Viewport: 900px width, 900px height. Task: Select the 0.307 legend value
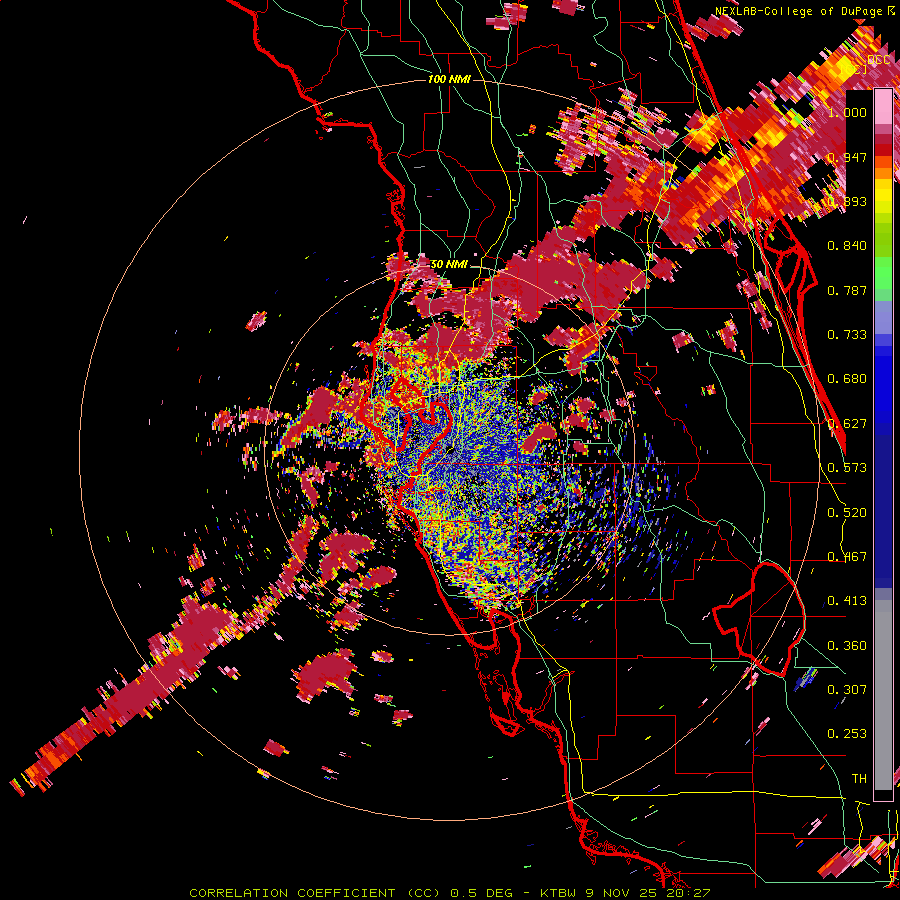pyautogui.click(x=847, y=690)
